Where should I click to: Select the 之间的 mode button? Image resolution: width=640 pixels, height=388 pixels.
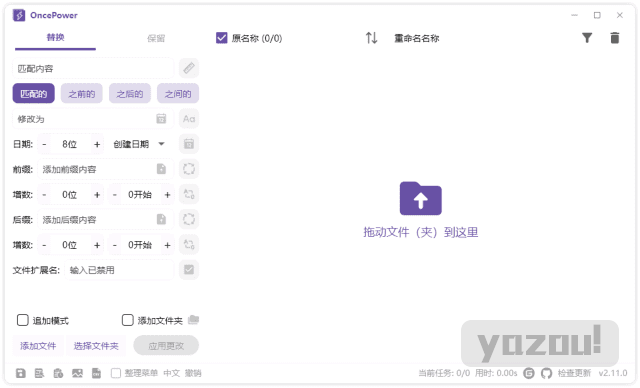click(x=178, y=93)
